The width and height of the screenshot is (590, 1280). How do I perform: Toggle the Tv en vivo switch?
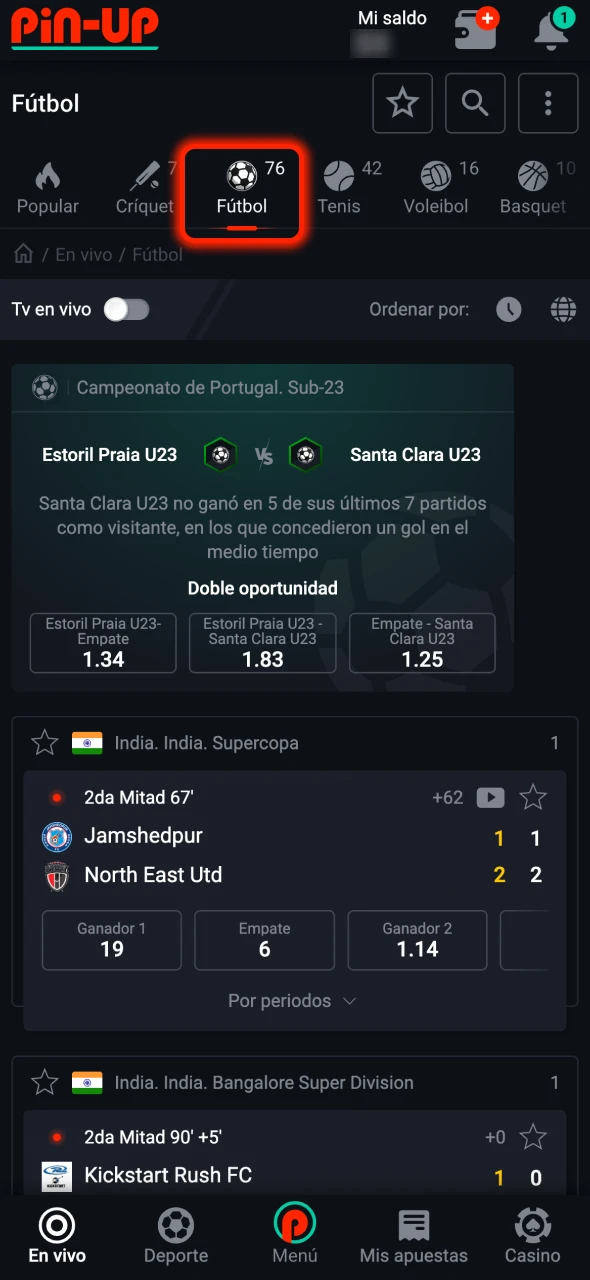[126, 310]
